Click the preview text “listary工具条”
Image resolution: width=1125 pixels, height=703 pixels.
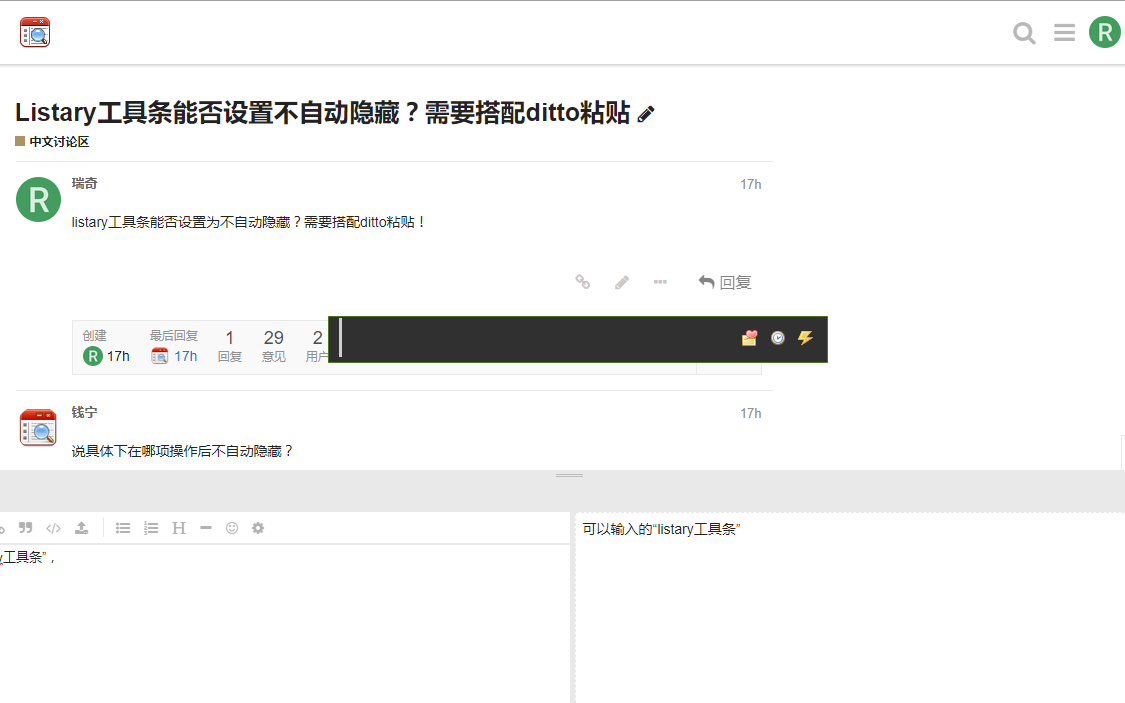tap(698, 529)
